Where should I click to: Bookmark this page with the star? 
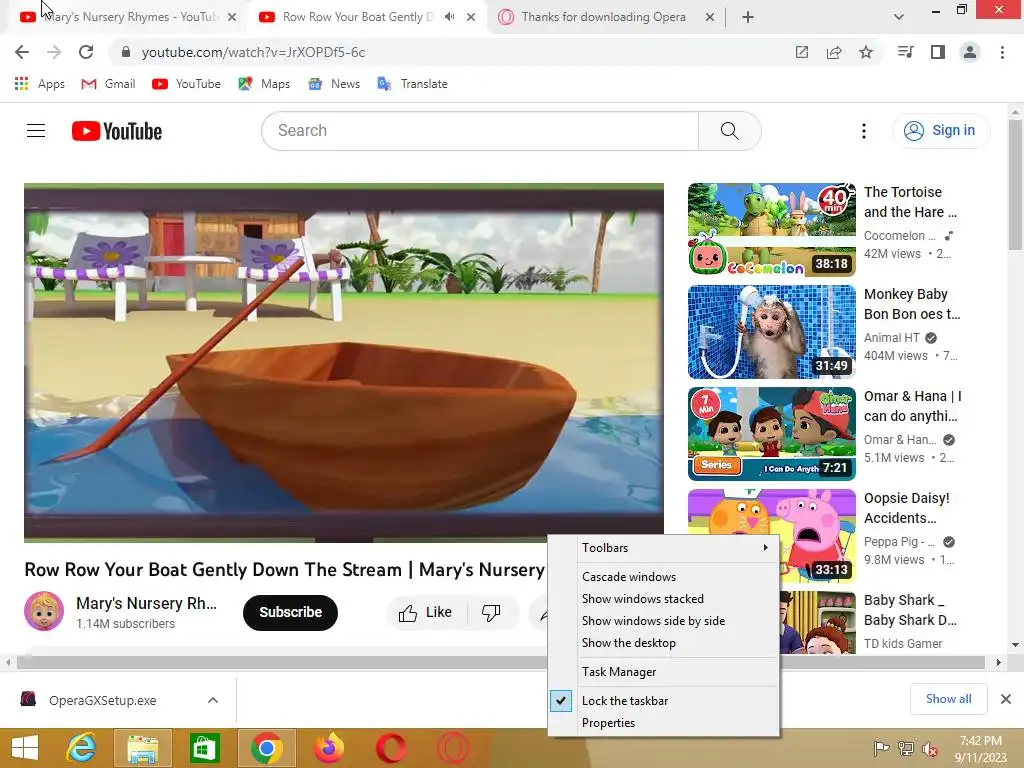[866, 52]
